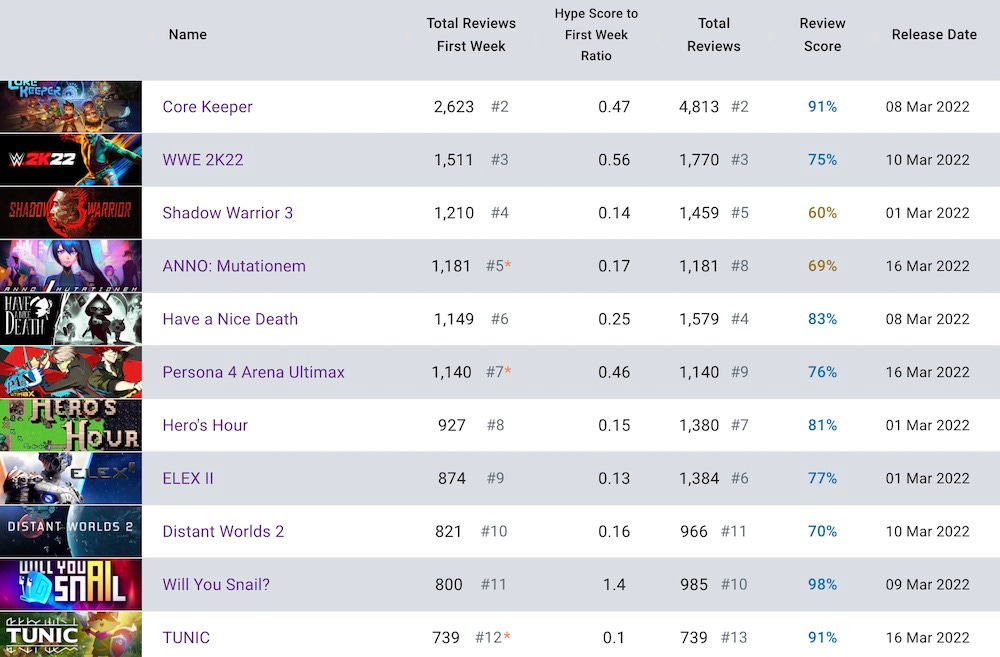Image resolution: width=1000 pixels, height=657 pixels.
Task: Click Core Keeper's 4,813 total reviews
Action: tap(699, 107)
